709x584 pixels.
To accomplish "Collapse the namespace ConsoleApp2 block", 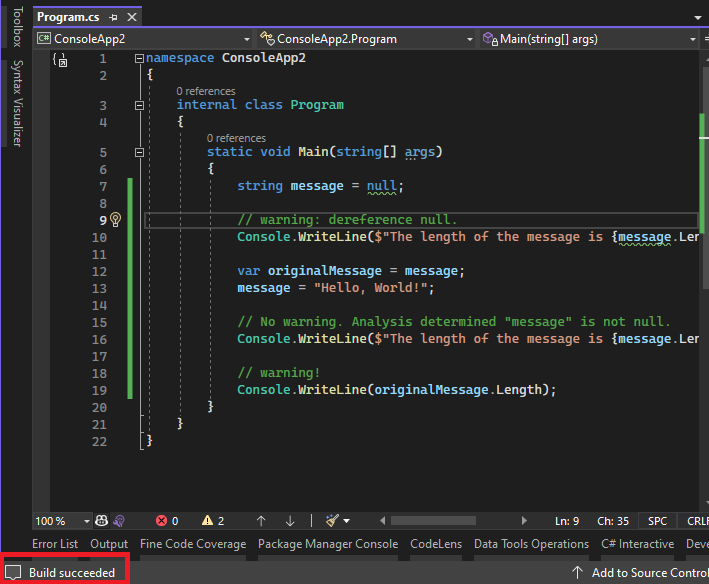I will pyautogui.click(x=139, y=58).
